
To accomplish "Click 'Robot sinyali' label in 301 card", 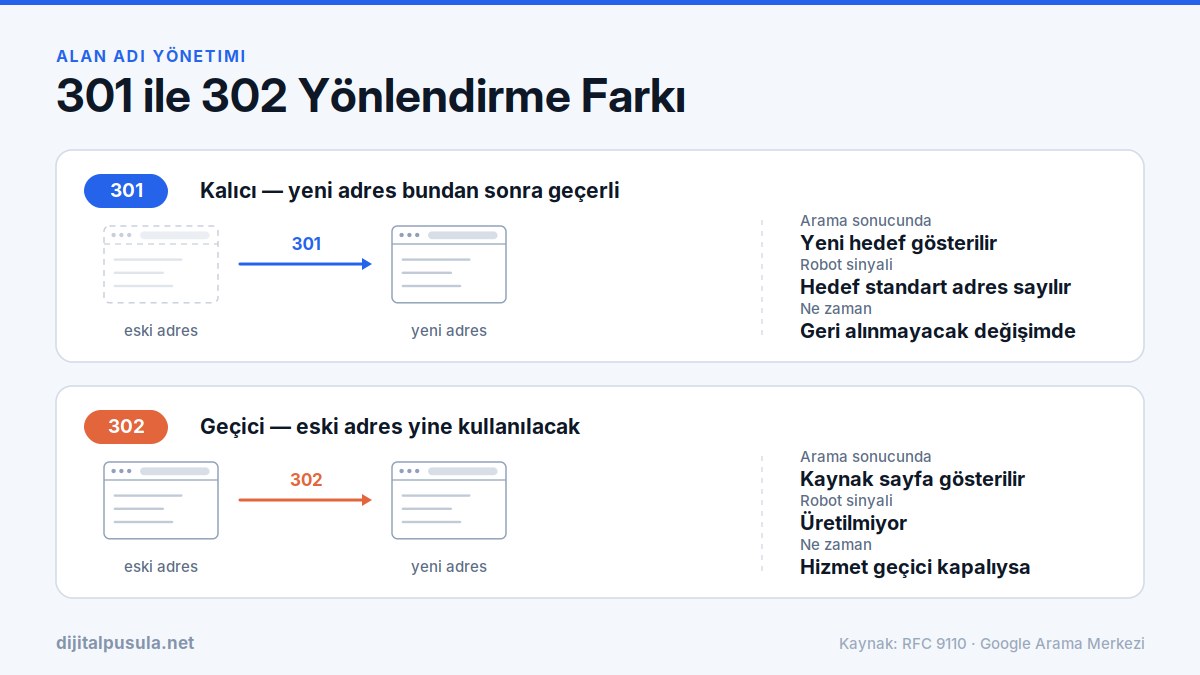I will click(846, 265).
